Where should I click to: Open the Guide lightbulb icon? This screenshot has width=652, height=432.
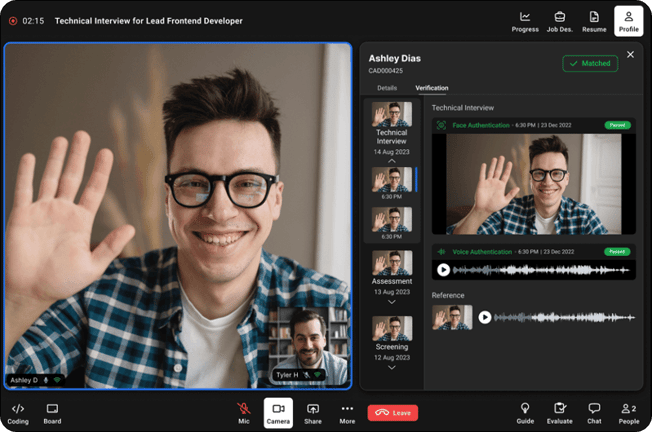tap(525, 409)
